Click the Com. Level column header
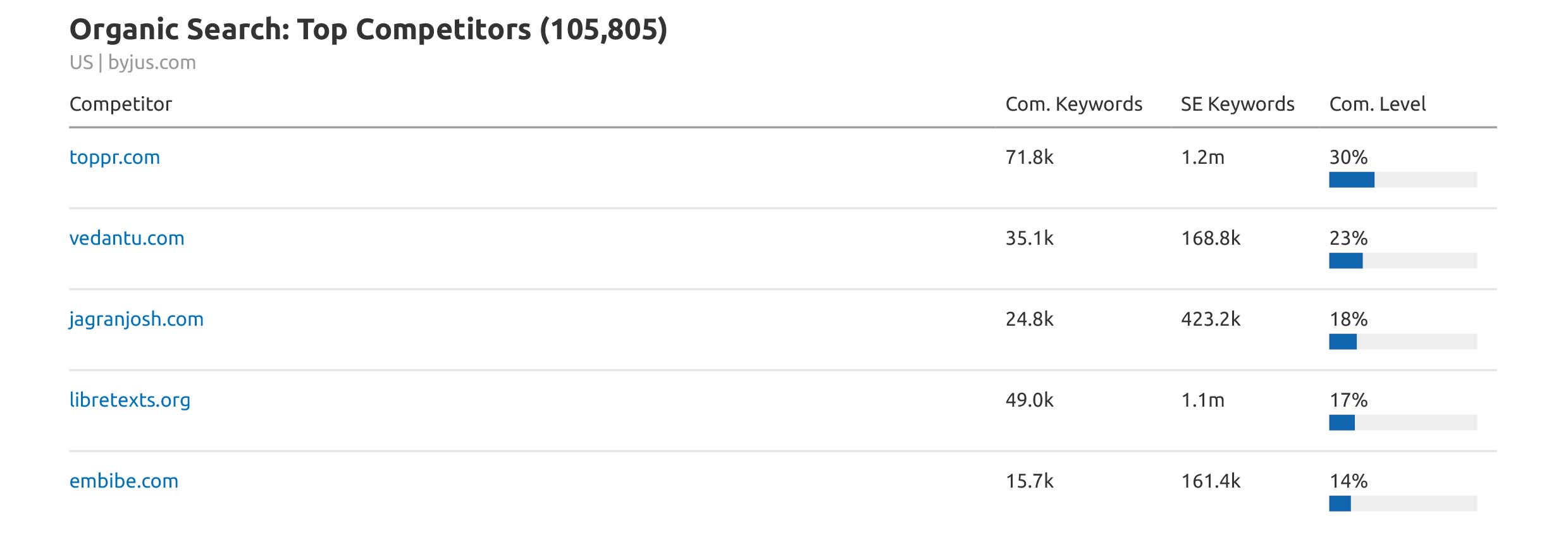This screenshot has height=542, width=1568. click(x=1377, y=104)
